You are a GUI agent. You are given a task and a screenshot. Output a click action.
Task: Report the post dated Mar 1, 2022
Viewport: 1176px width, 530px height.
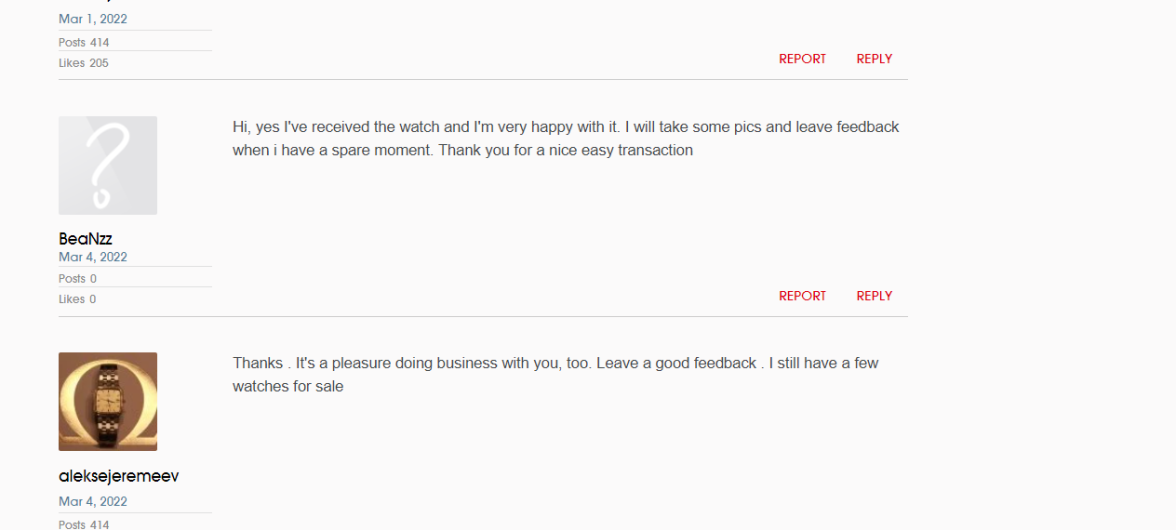click(802, 59)
